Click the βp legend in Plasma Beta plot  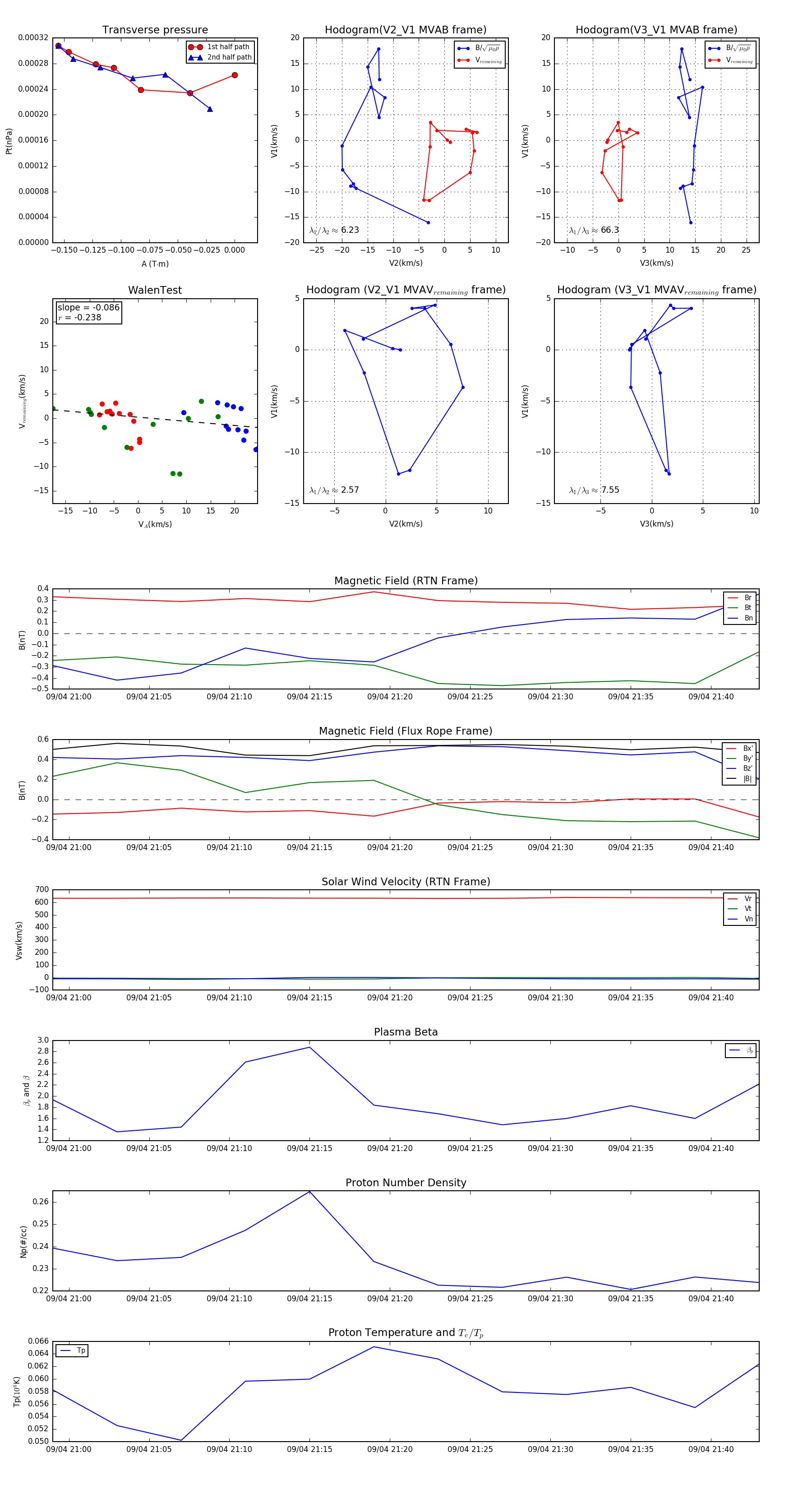[741, 1050]
